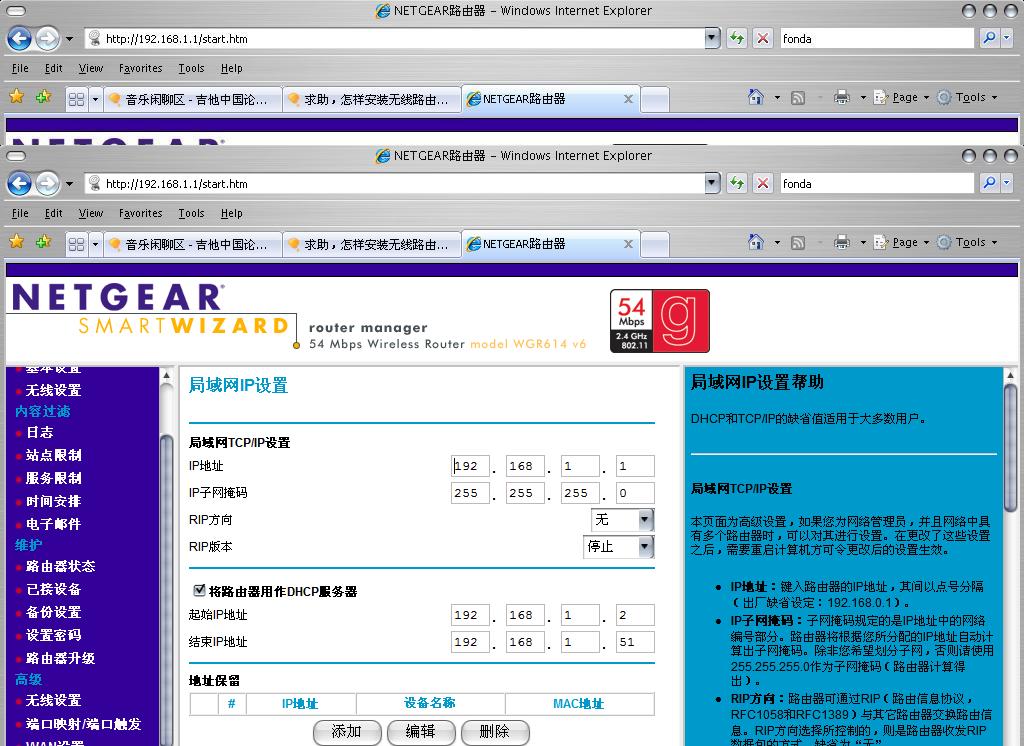Switch to 音乐闲聊区 tab in front window
Viewport: 1024px width, 746px height.
pyautogui.click(x=193, y=244)
